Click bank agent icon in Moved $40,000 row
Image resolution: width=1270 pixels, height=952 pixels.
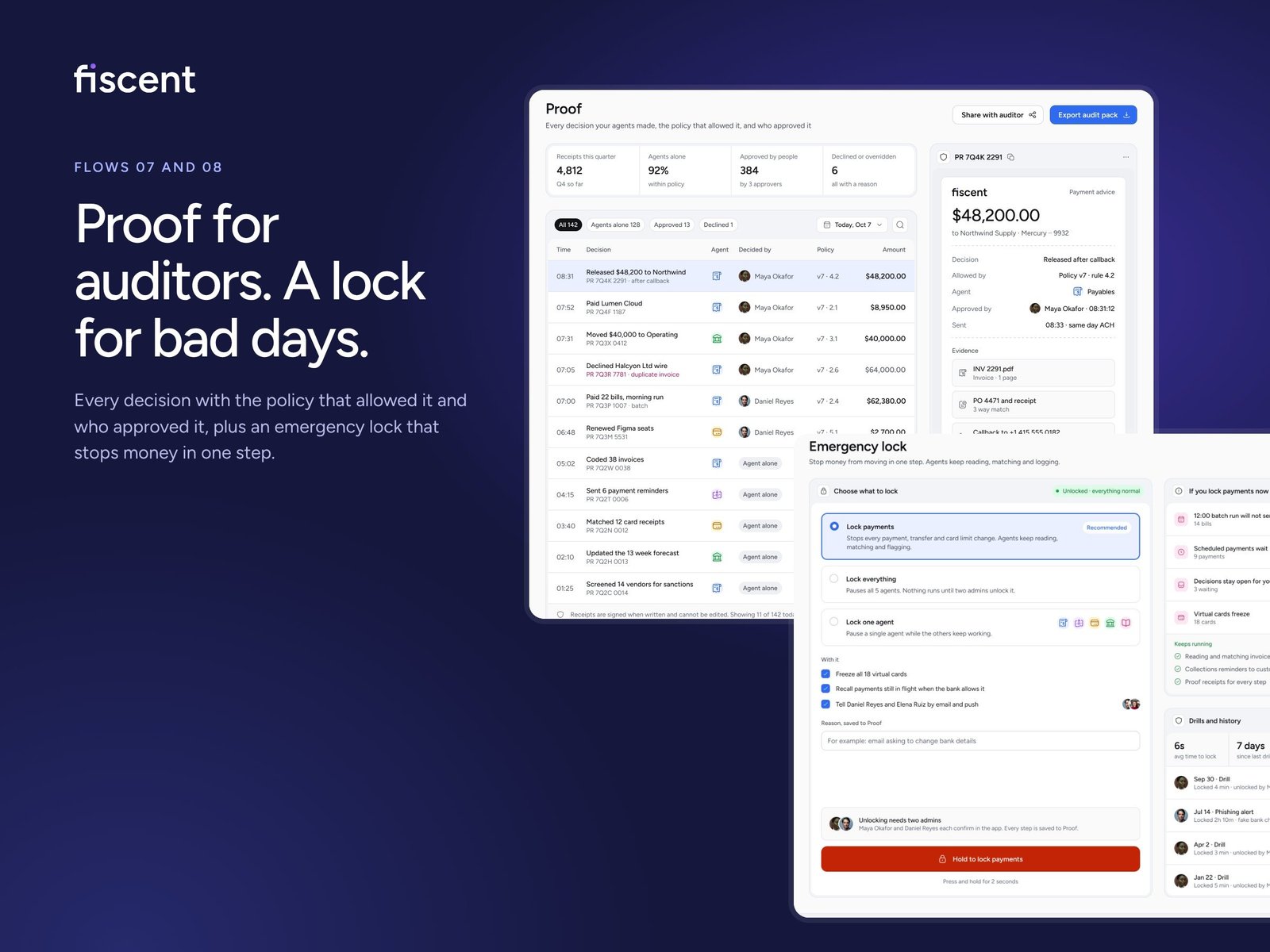click(717, 339)
